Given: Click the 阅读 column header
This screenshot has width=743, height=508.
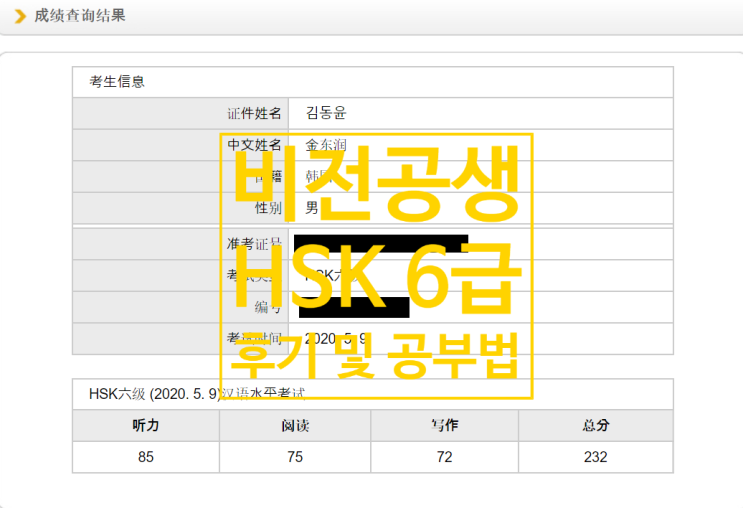Looking at the screenshot, I should click(295, 426).
